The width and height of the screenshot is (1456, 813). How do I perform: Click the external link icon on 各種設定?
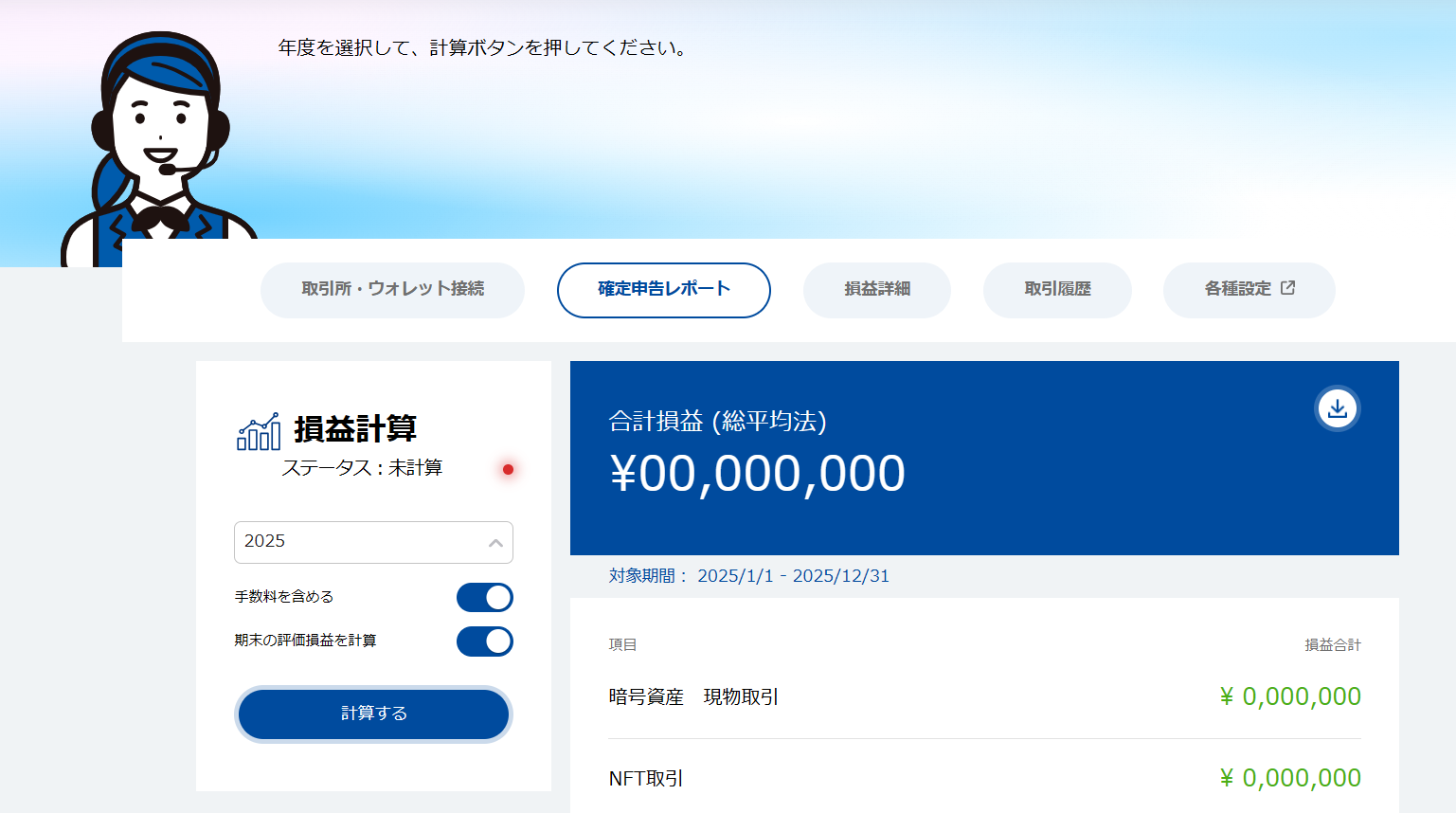1287,288
